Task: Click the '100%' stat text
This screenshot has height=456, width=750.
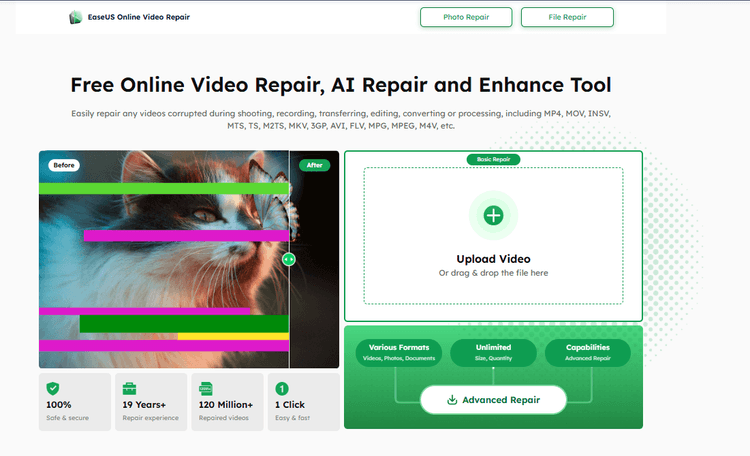Action: (59, 405)
